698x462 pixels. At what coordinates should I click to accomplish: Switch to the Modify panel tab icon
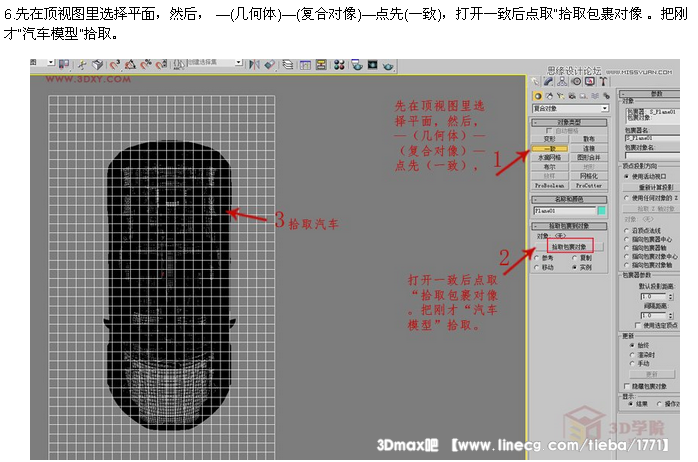point(549,81)
